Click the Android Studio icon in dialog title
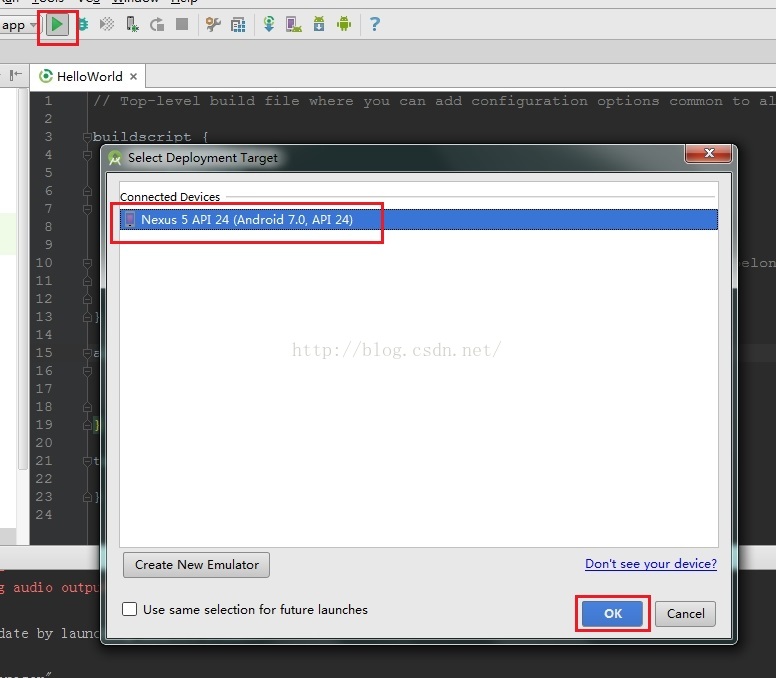This screenshot has width=776, height=678. click(115, 158)
